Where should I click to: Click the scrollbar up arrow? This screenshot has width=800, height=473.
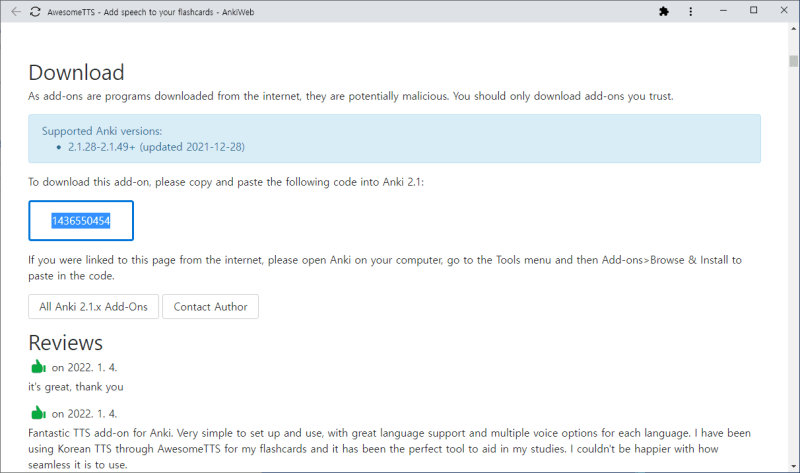click(793, 31)
